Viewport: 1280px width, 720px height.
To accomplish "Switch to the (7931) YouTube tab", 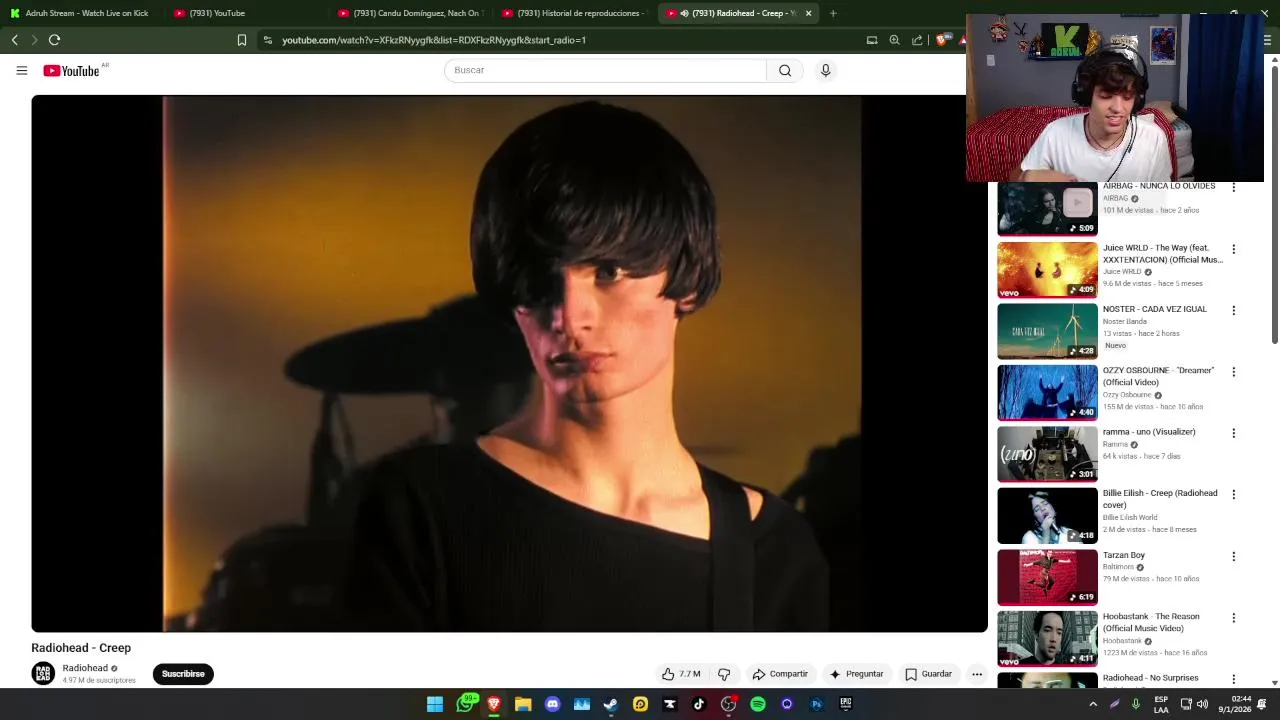I will [x=246, y=13].
